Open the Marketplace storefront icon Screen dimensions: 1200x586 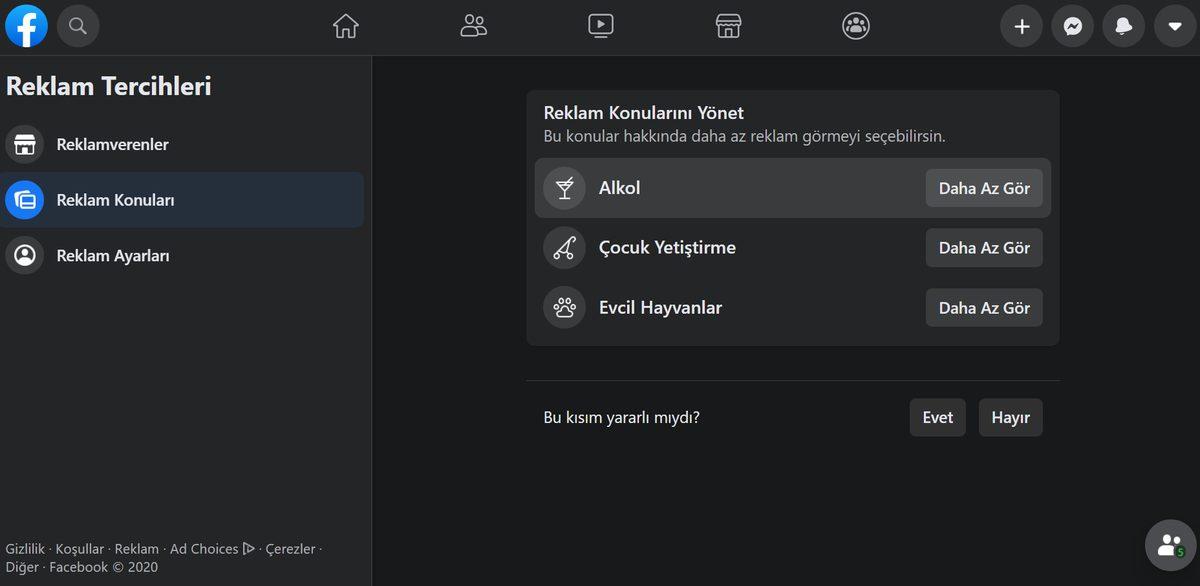[728, 26]
